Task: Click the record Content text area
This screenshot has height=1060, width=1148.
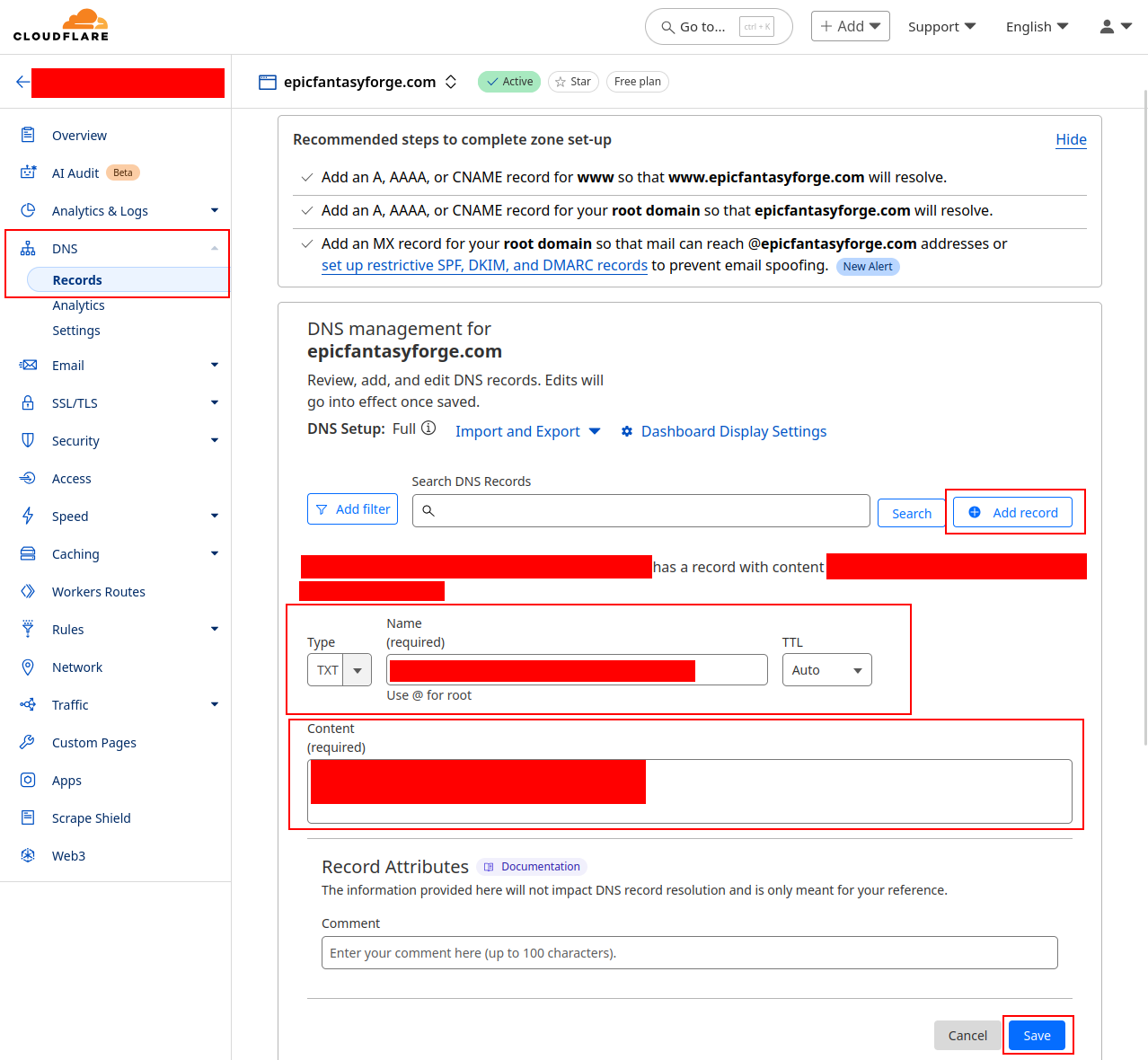Action: point(690,791)
